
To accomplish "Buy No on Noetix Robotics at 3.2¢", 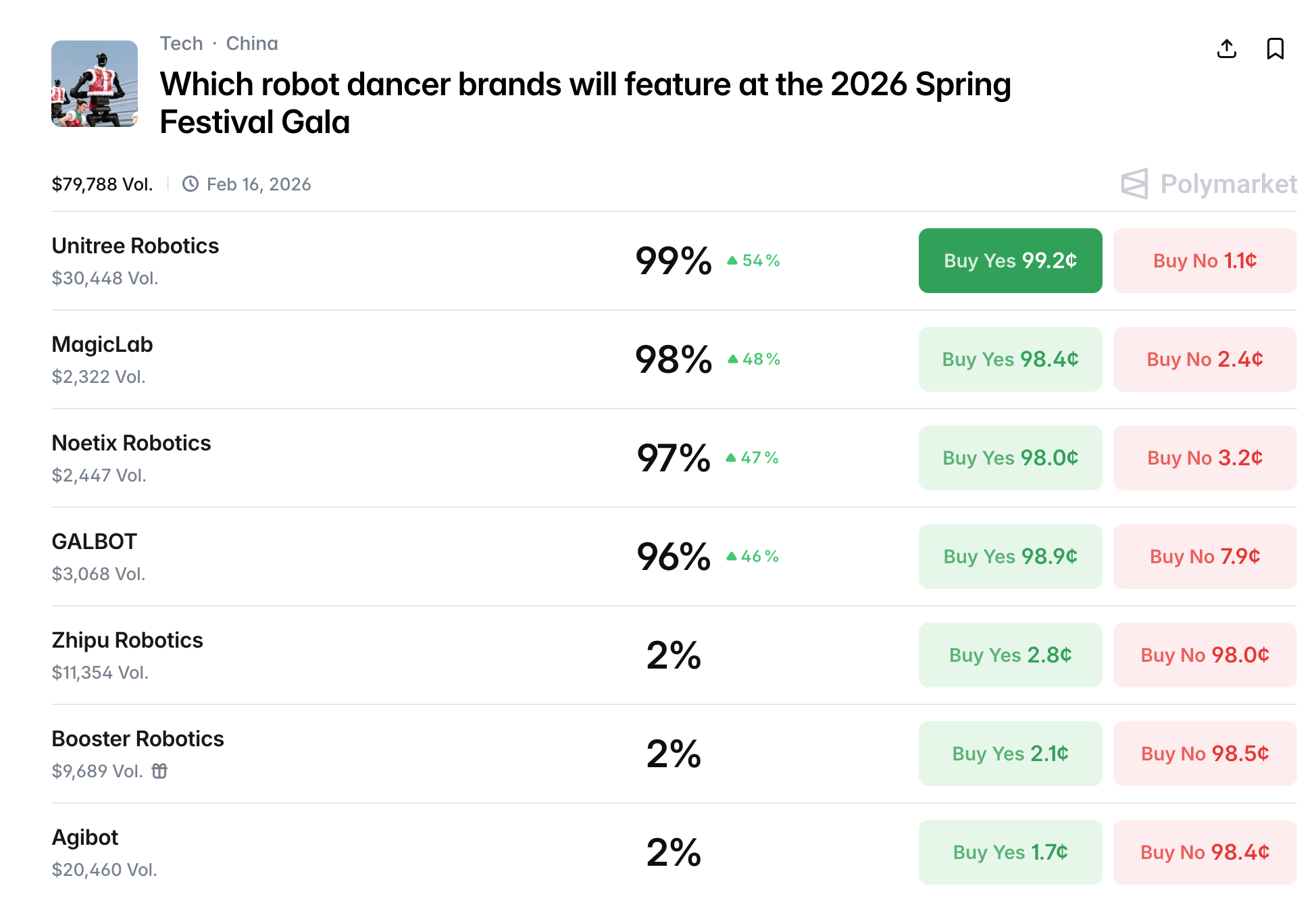I will [1205, 458].
